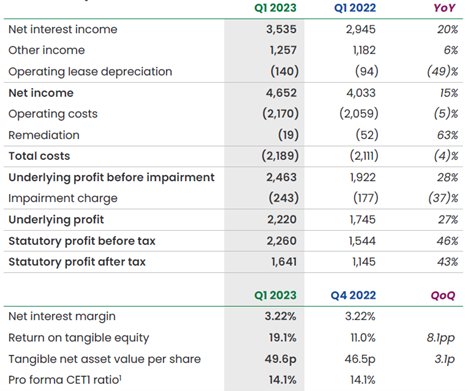
Task: Click the value 1,544
Action: [x=362, y=241]
